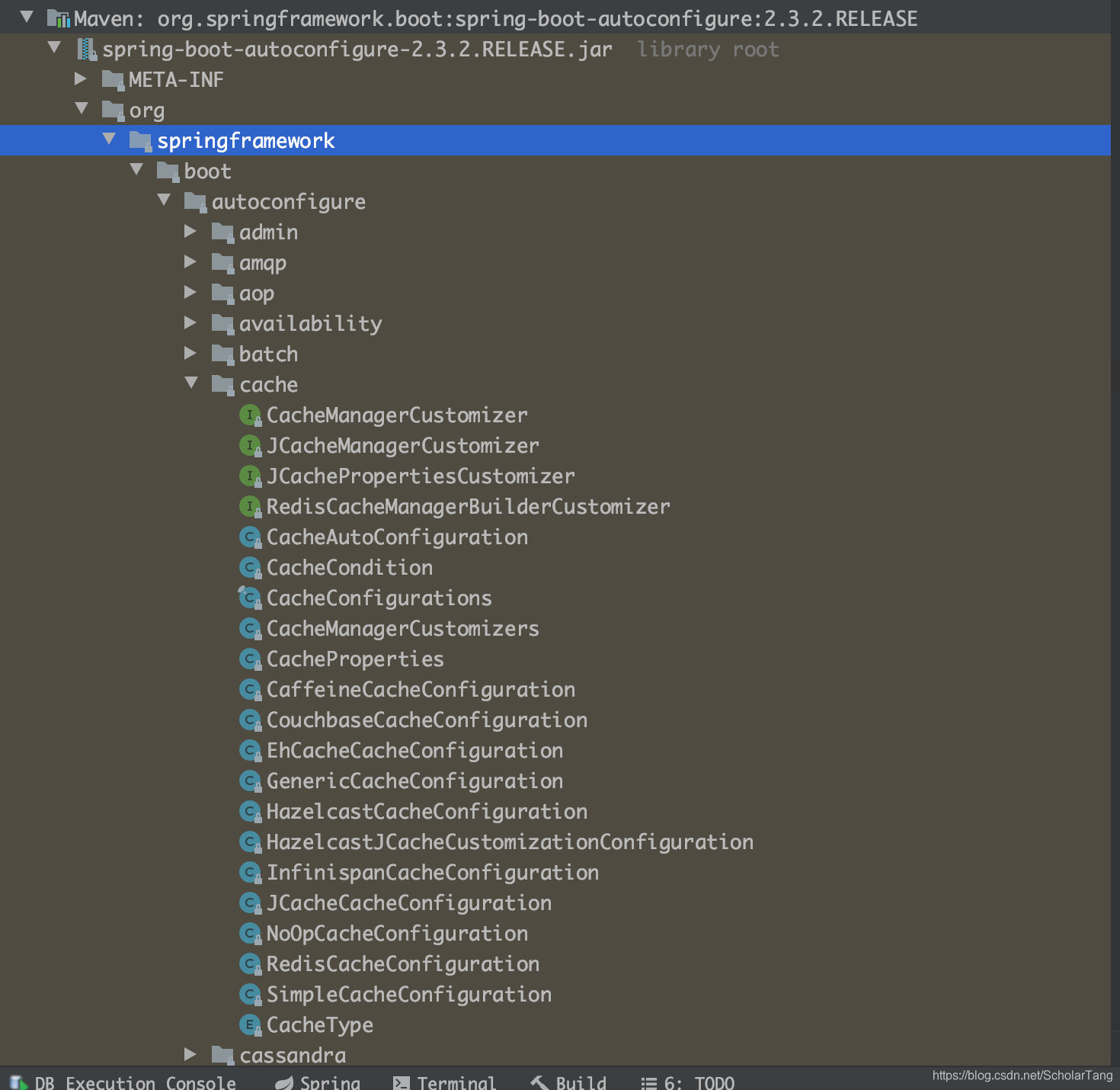Click the CacheAutoConfiguration class icon
Screen dimensions: 1120x1090
[250, 537]
